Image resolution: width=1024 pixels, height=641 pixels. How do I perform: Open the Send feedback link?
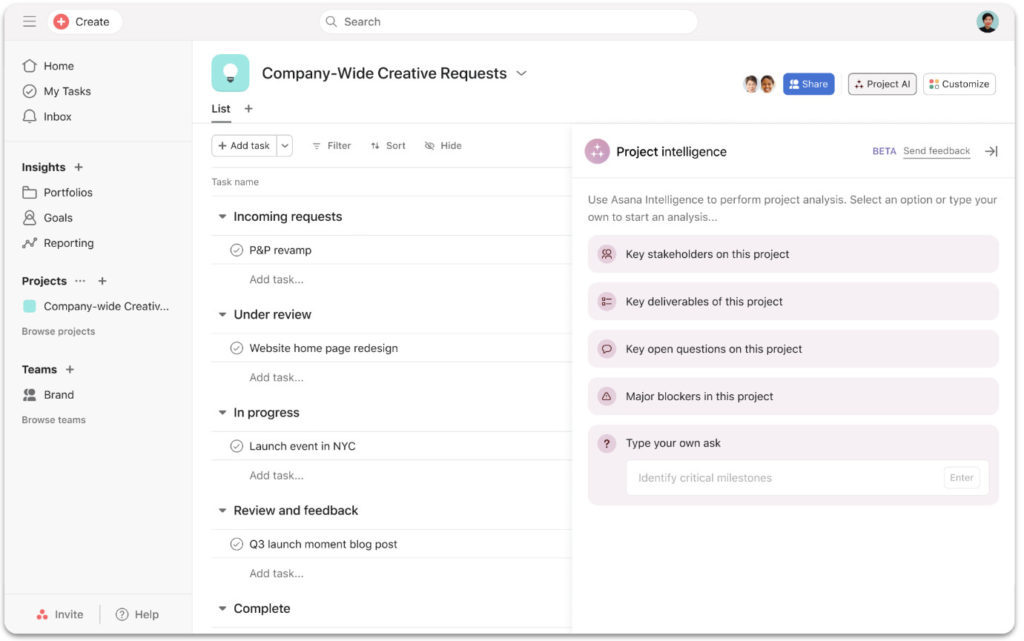tap(936, 150)
